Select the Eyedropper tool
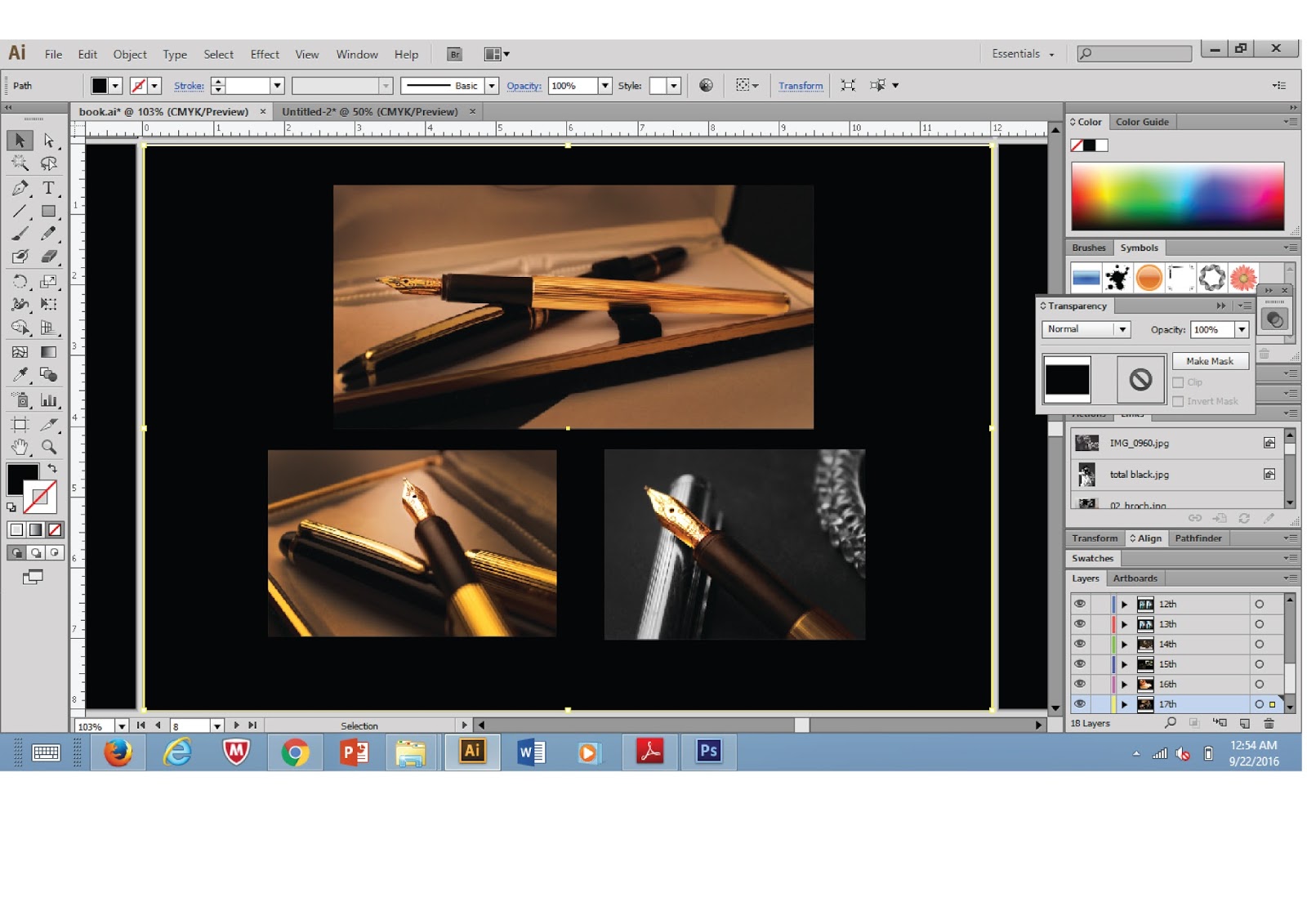Screen dimensions: 1307x924 click(x=20, y=375)
